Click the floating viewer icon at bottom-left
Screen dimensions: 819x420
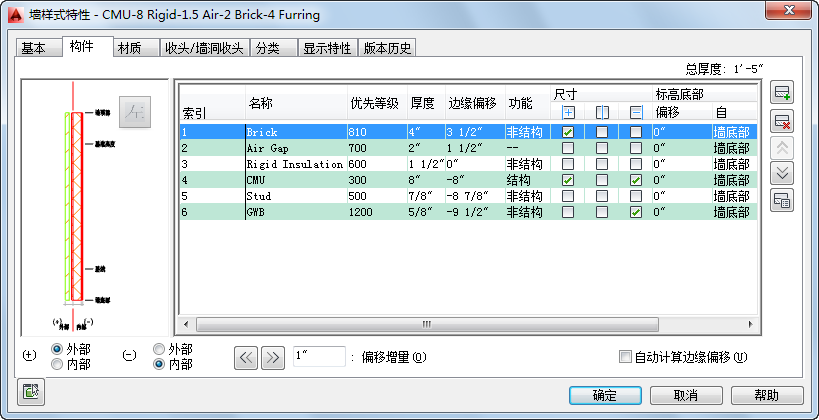click(x=30, y=392)
